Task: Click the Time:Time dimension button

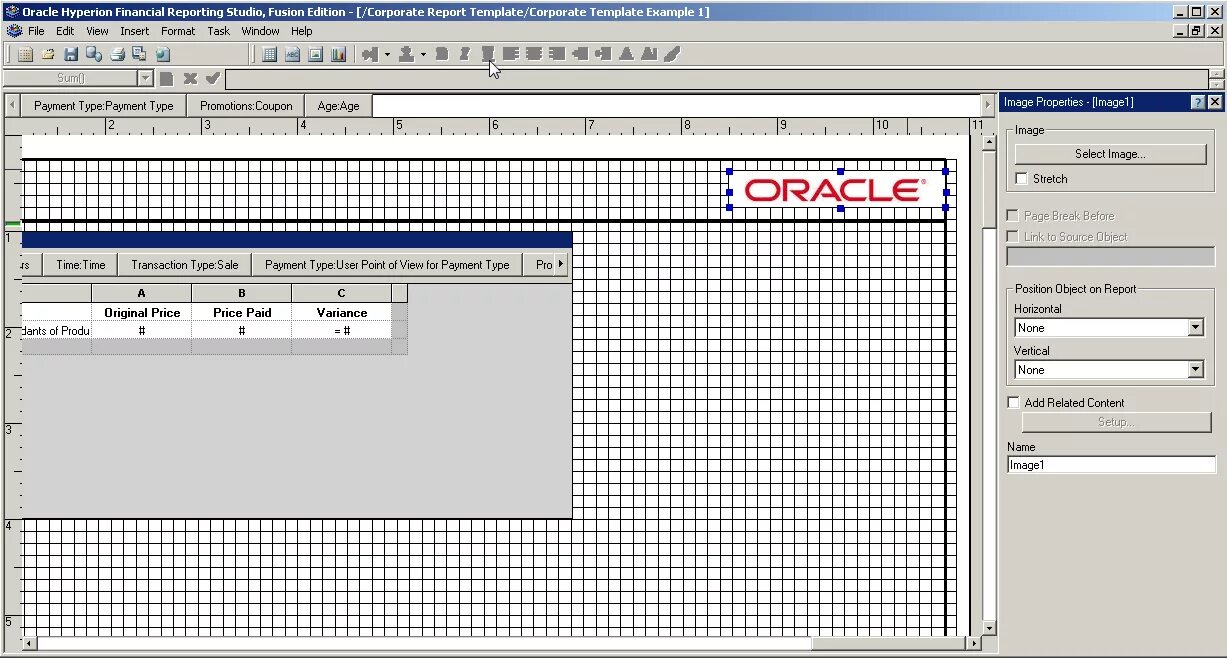Action: (81, 265)
